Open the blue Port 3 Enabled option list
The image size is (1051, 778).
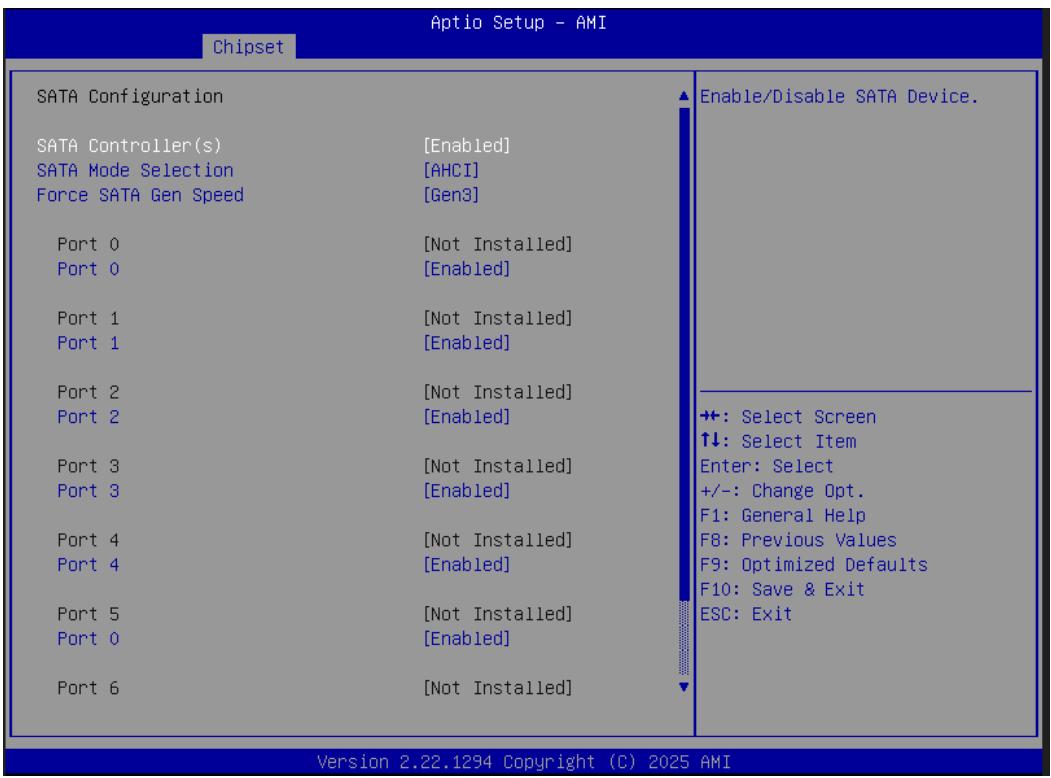click(467, 491)
